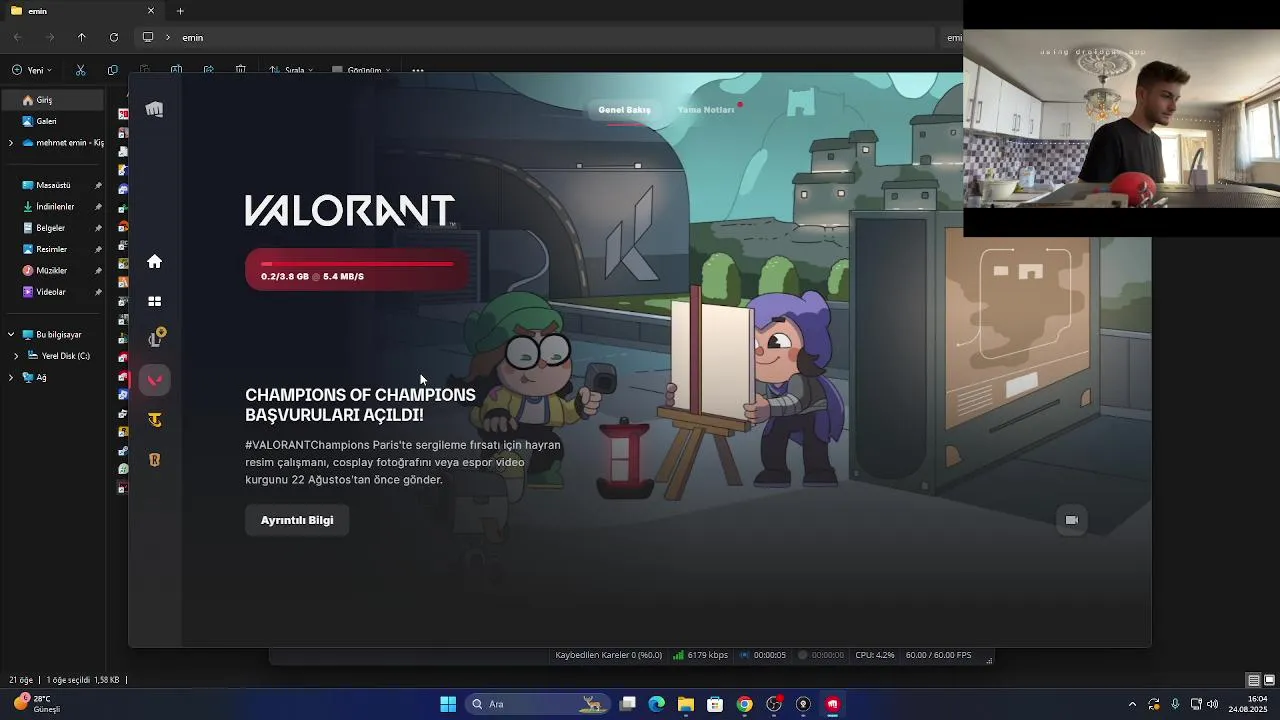Switch to the Yama Notları tab
Screen dimensions: 1280x720
click(706, 110)
